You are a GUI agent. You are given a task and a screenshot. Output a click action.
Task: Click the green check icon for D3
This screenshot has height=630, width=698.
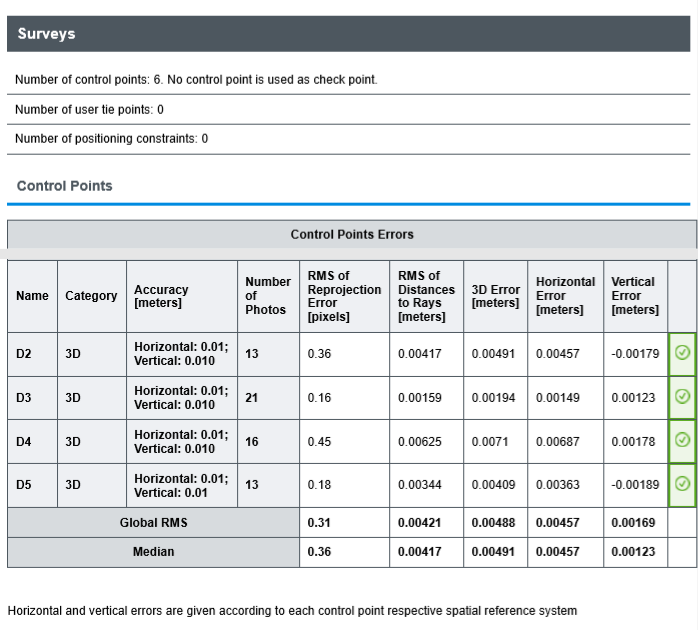682,397
